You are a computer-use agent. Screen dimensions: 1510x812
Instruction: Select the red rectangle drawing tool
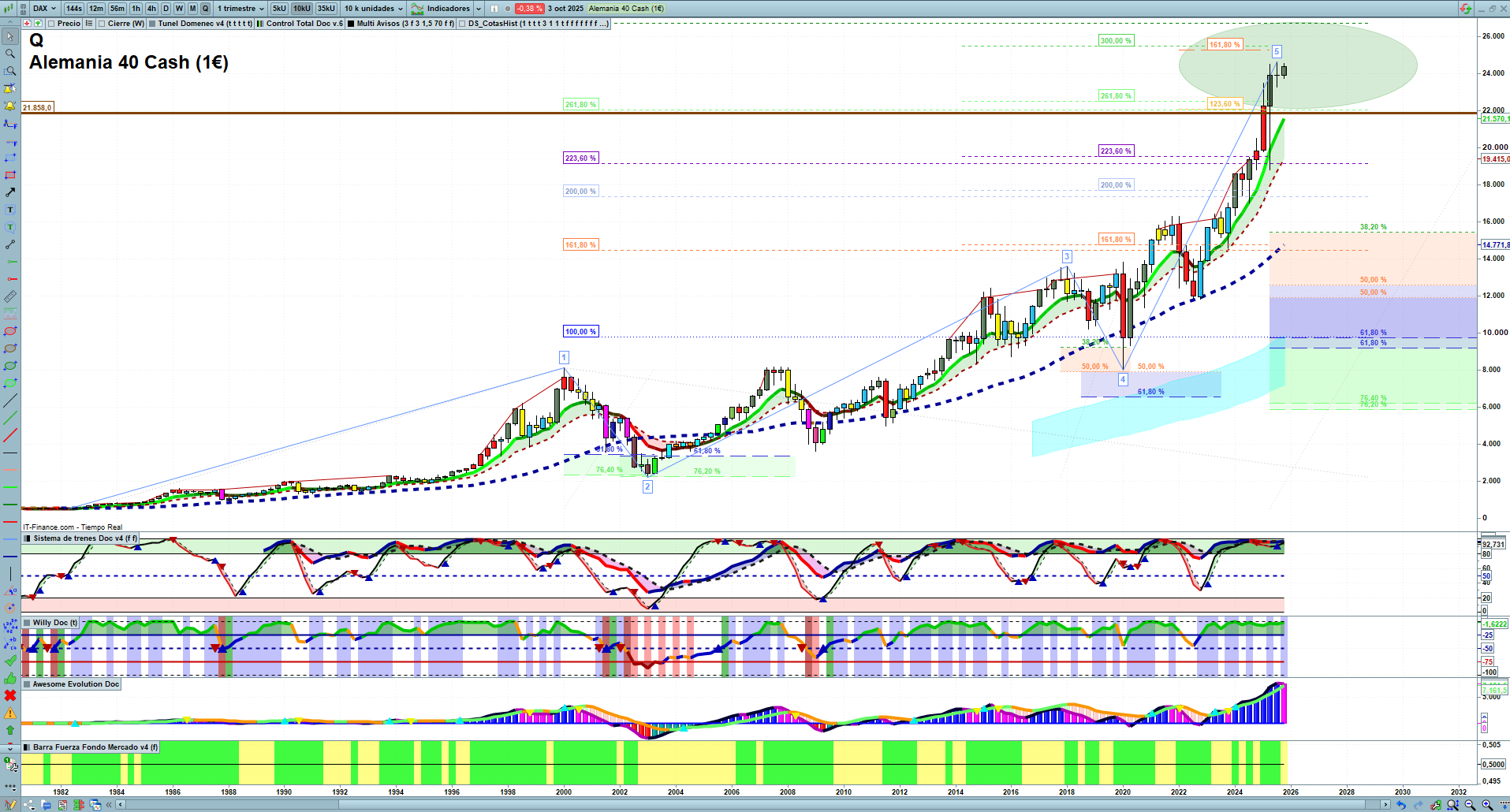click(x=10, y=175)
